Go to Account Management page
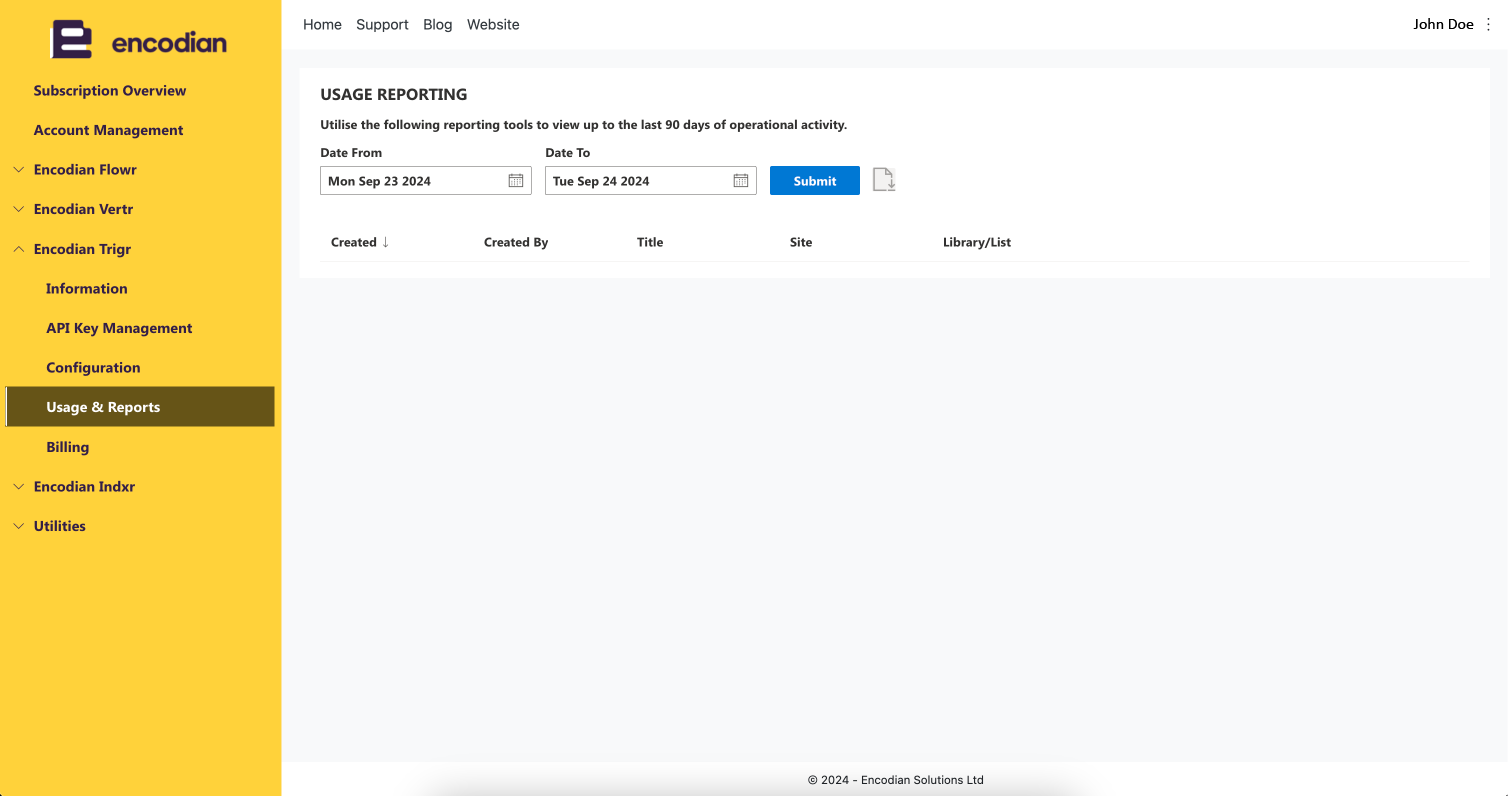The height and width of the screenshot is (796, 1508). coord(108,130)
